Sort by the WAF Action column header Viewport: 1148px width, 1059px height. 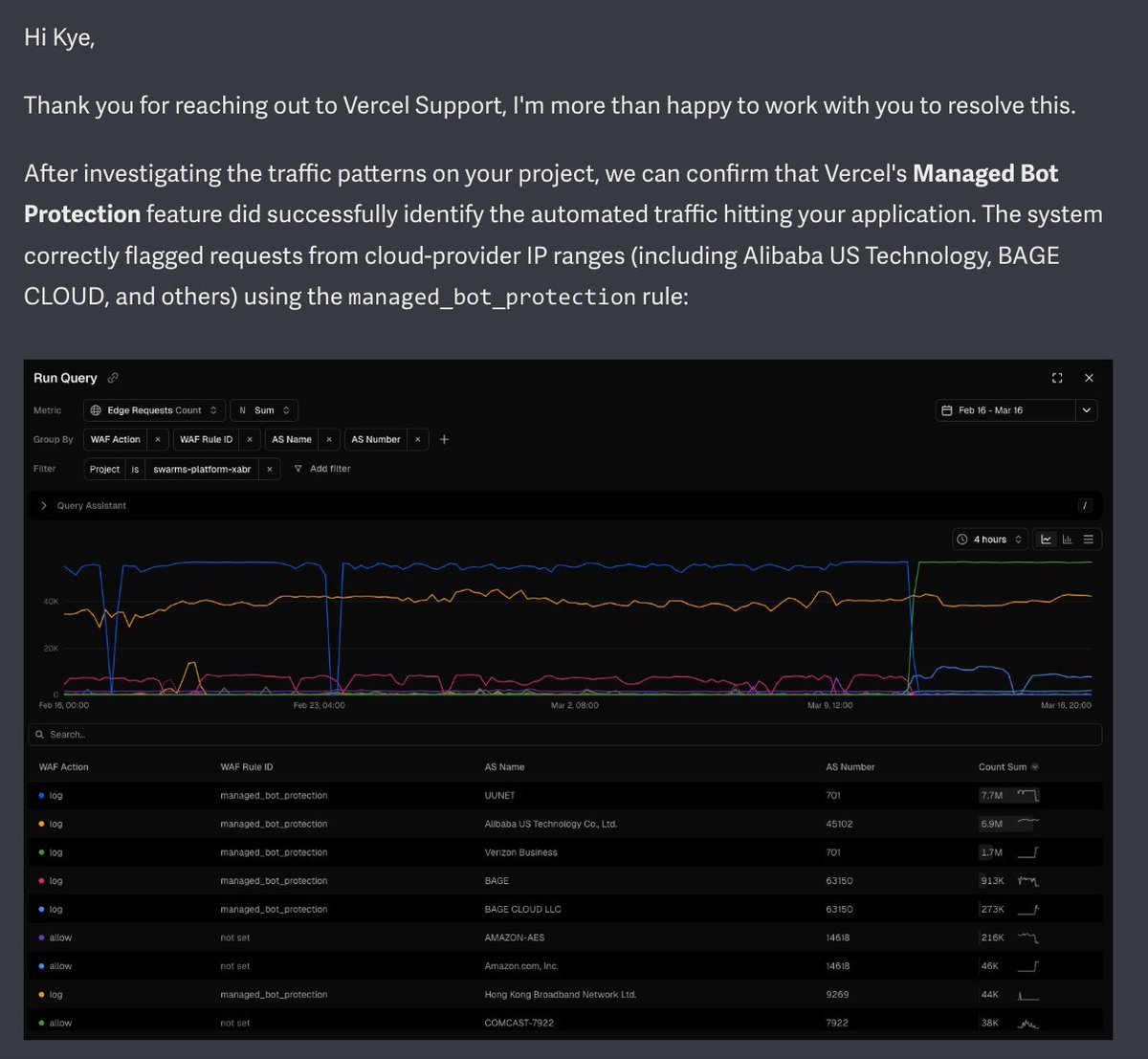[x=63, y=767]
